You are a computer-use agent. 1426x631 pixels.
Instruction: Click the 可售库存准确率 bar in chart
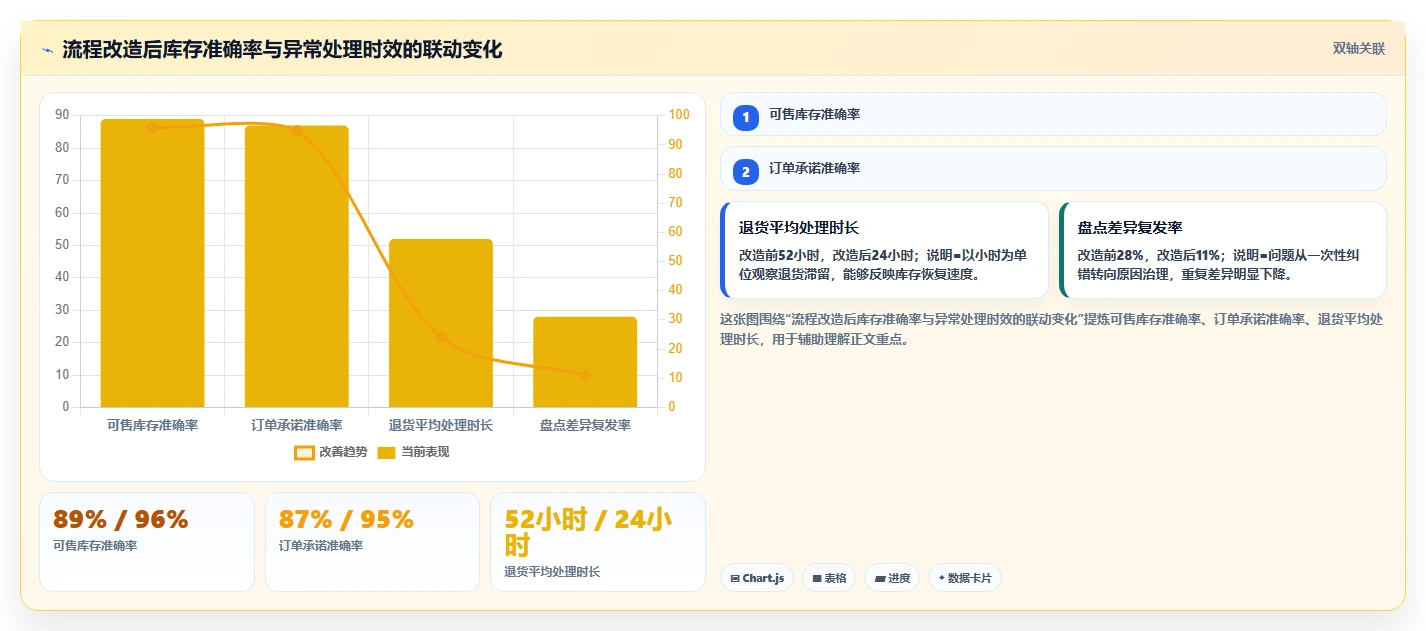[x=153, y=263]
